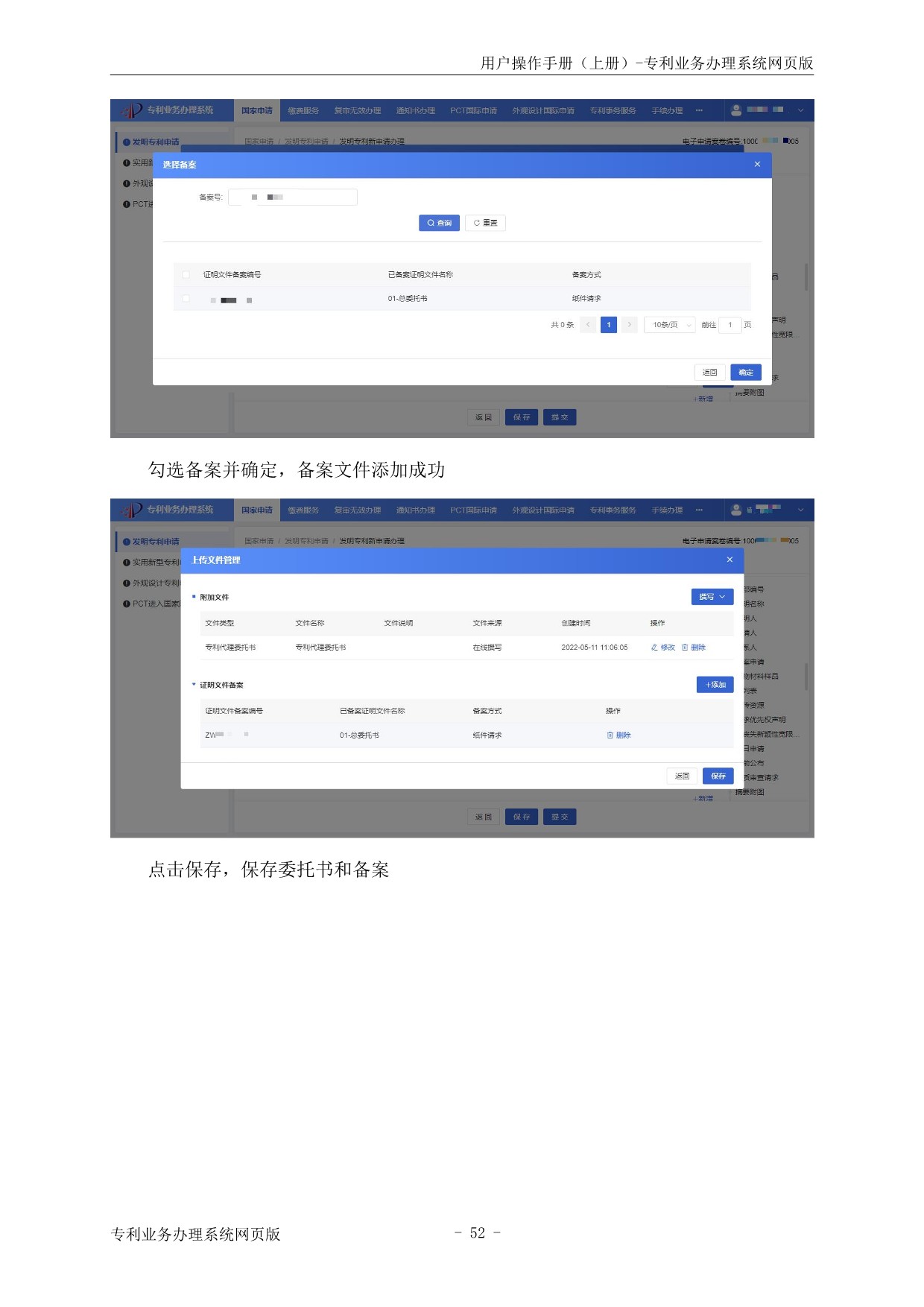Click 修改 edit icon for 专利代理委托书
This screenshot has height=1307, width=924.
[663, 648]
